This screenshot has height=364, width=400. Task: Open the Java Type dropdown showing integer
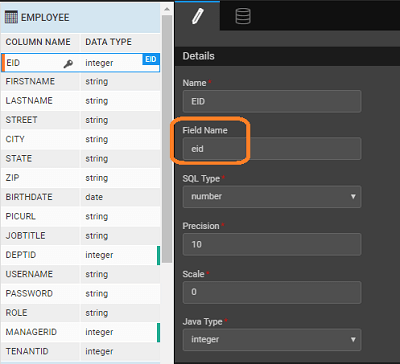coord(272,340)
